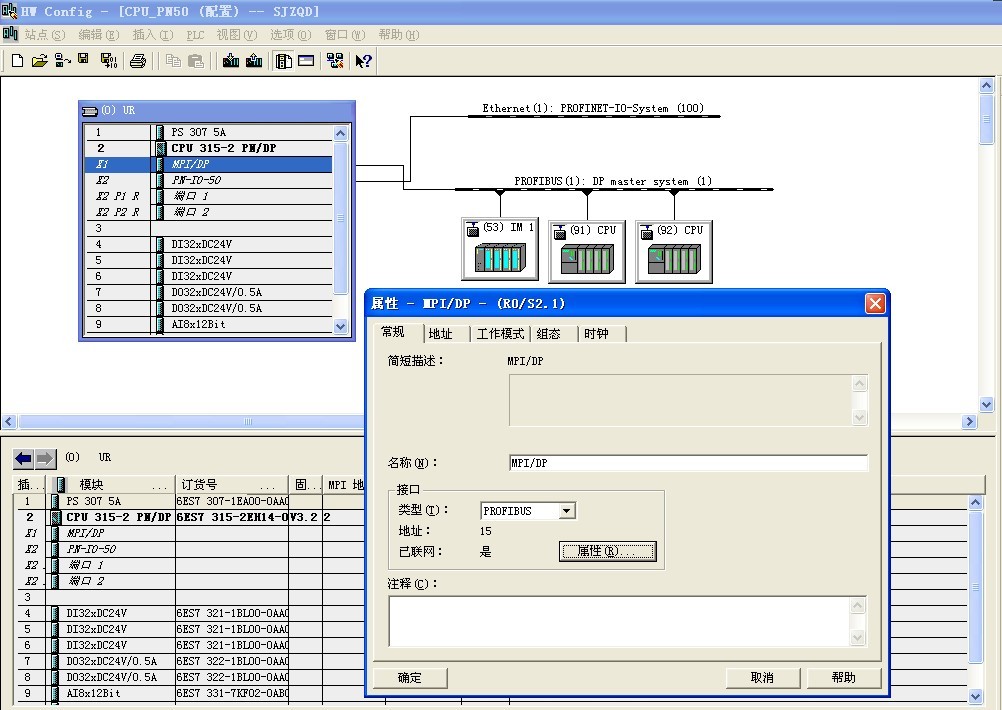Image resolution: width=1002 pixels, height=710 pixels.
Task: Click the rack list scroll down arrow
Action: pyautogui.click(x=341, y=326)
